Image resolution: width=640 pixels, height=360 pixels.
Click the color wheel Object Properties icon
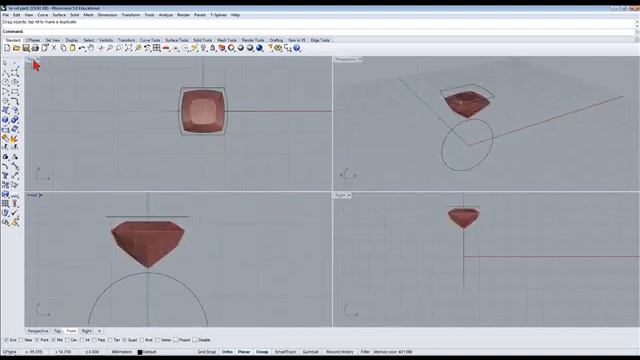(x=231, y=48)
